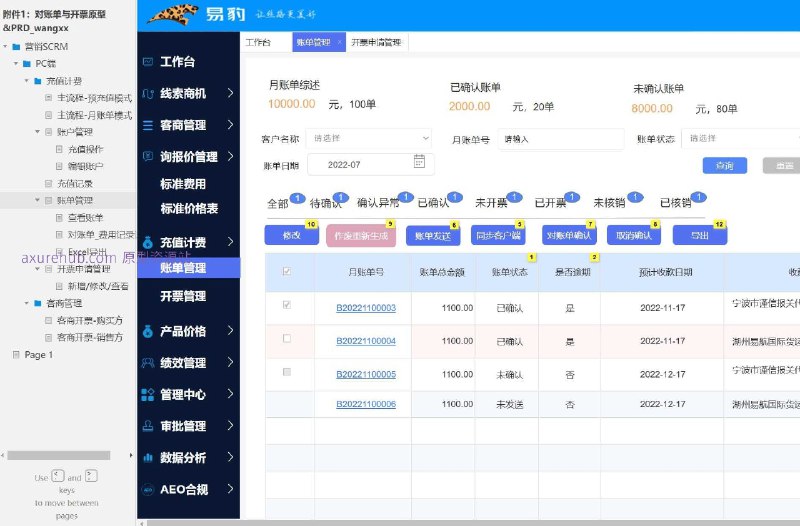Click the left arrow key icon in navigation hint

tap(58, 477)
